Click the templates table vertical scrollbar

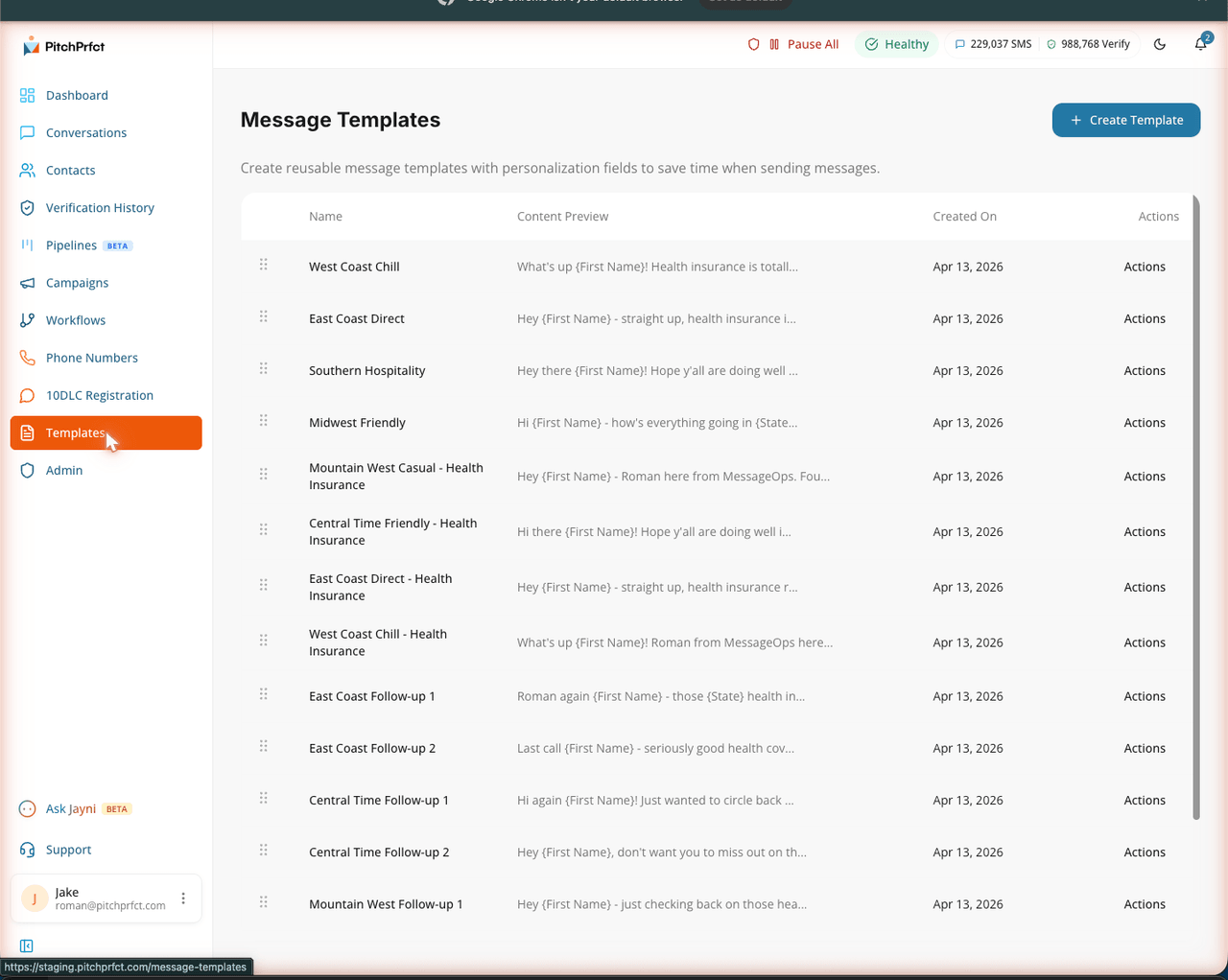[x=1196, y=508]
